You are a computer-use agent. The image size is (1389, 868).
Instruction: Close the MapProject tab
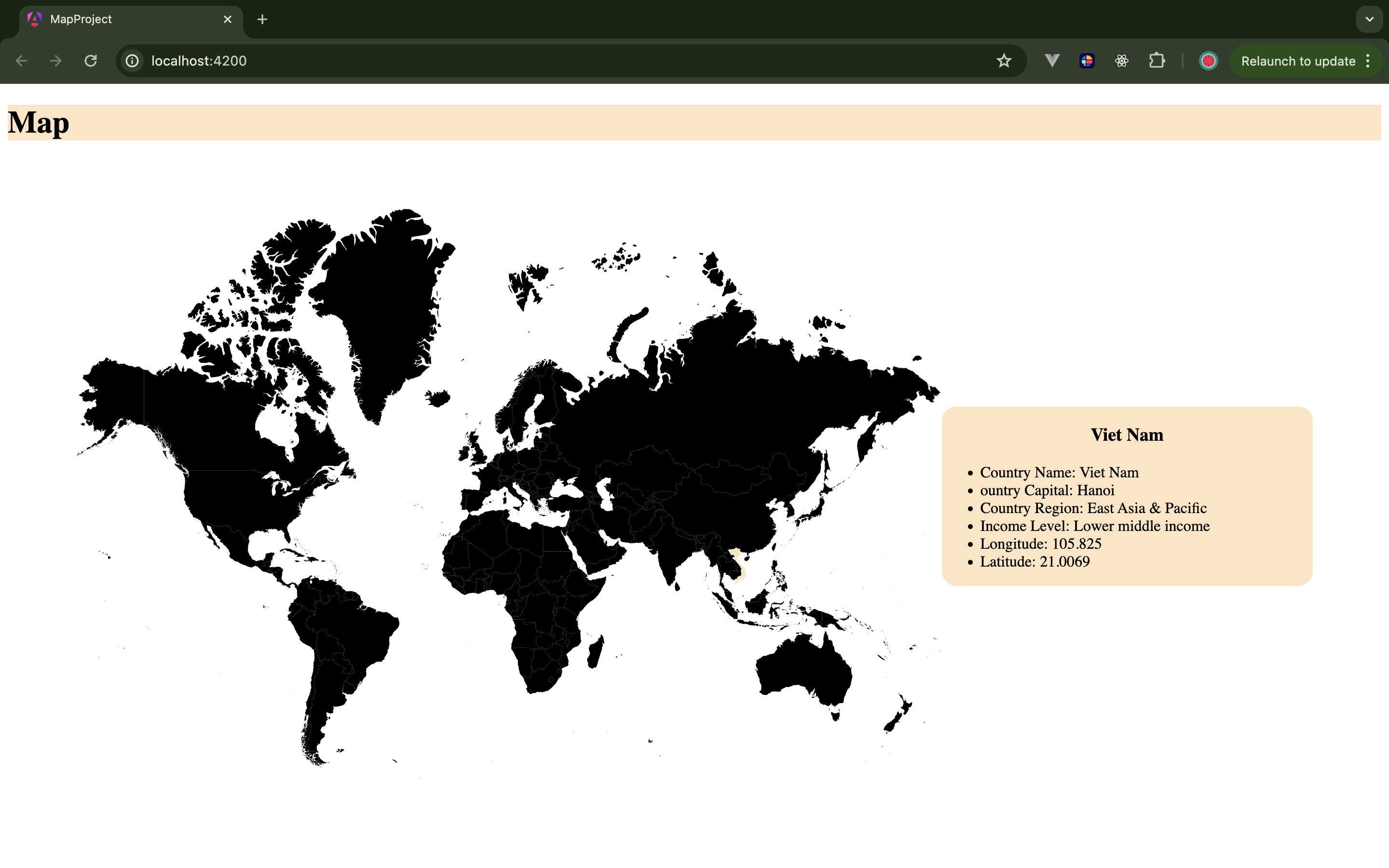pyautogui.click(x=227, y=19)
